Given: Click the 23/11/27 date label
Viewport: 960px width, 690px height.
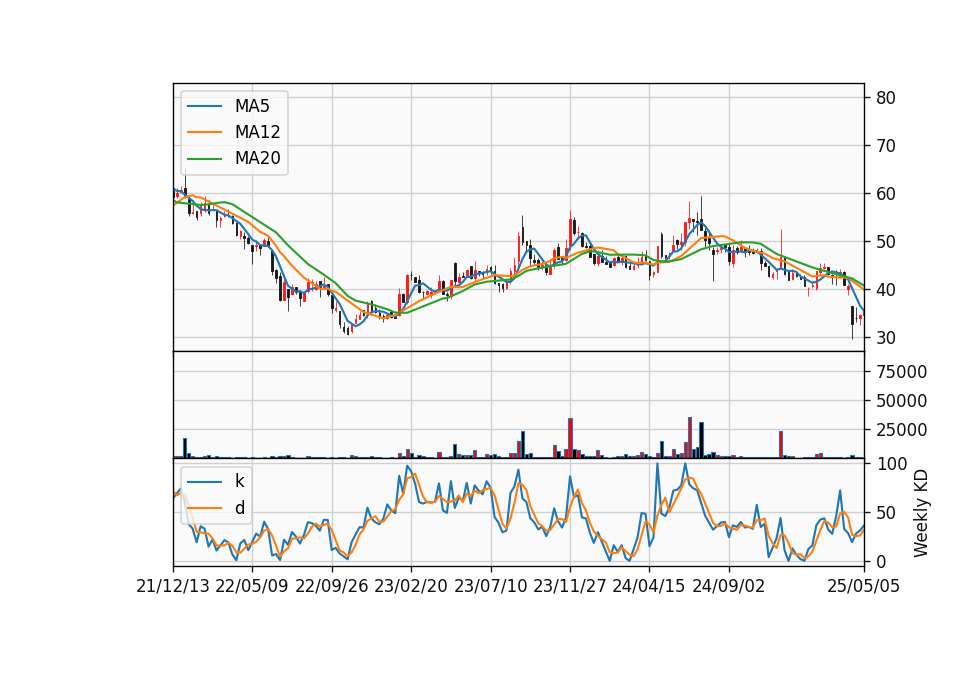Looking at the screenshot, I should [570, 586].
